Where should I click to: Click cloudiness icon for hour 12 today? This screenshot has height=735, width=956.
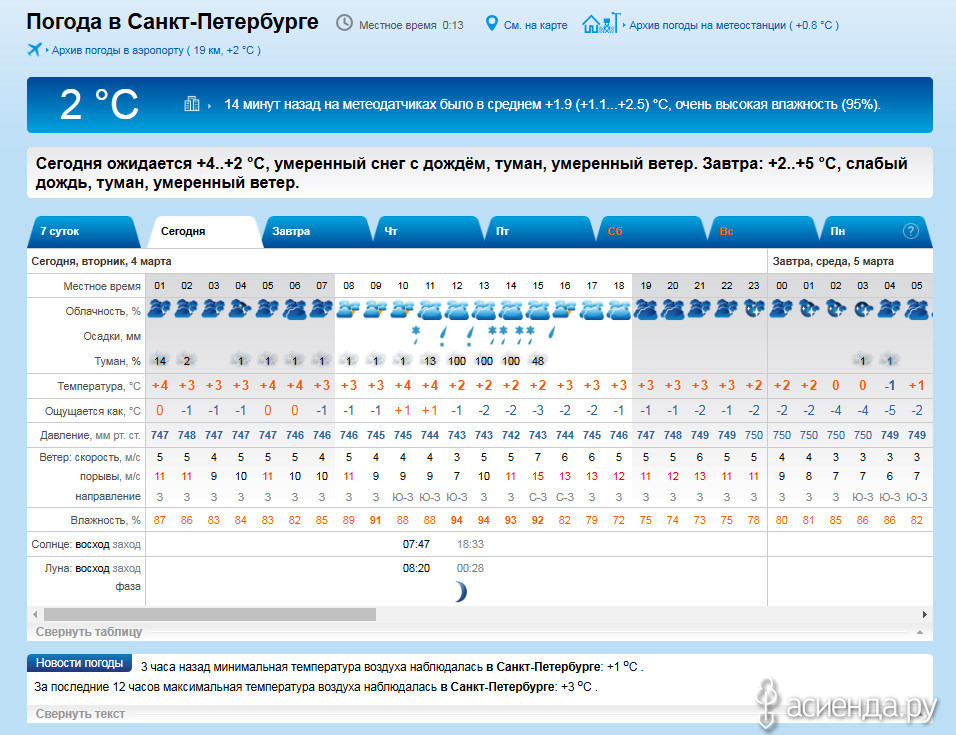coord(457,310)
